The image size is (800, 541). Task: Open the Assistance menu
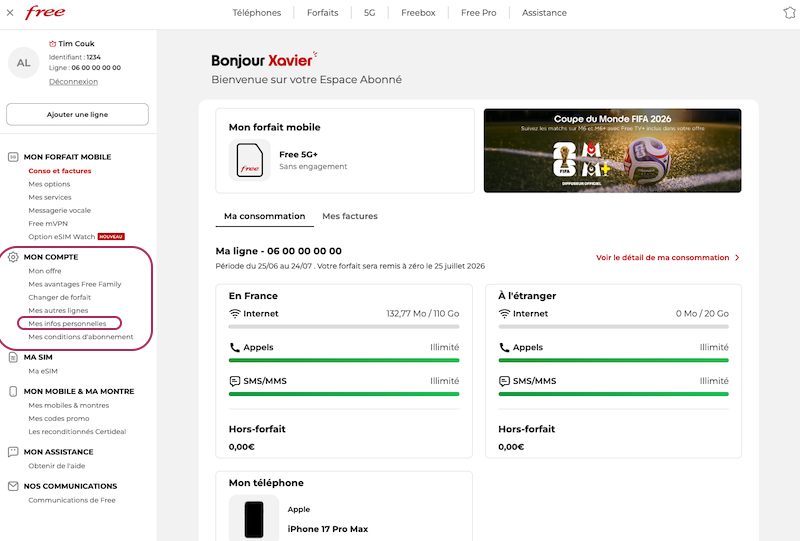coord(544,13)
